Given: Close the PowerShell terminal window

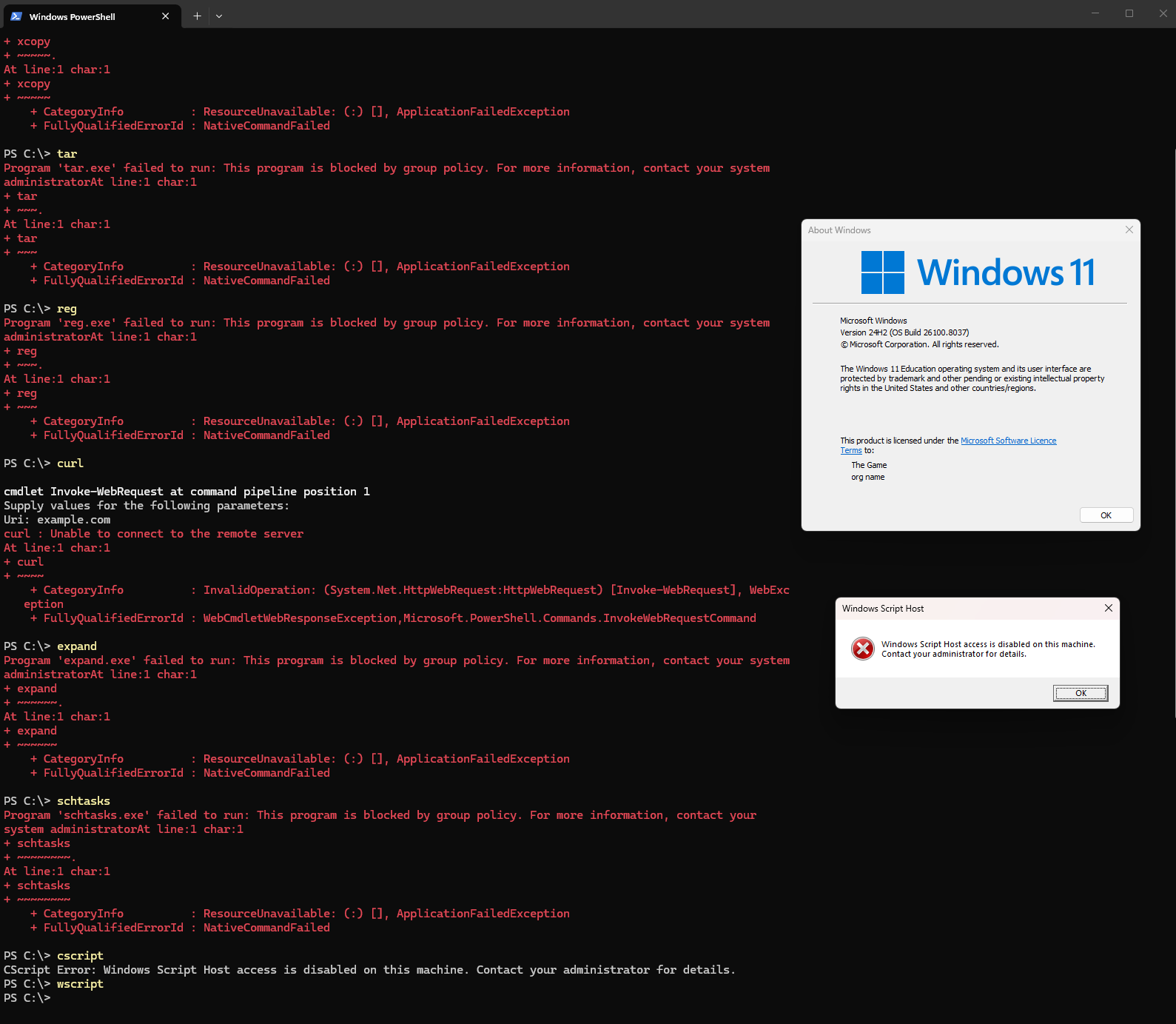Looking at the screenshot, I should click(1163, 13).
